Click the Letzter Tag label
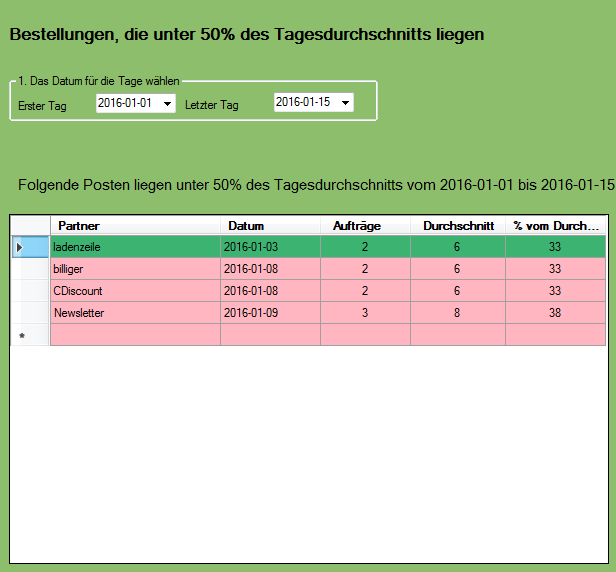Screen dimensions: 616x572 [212, 105]
